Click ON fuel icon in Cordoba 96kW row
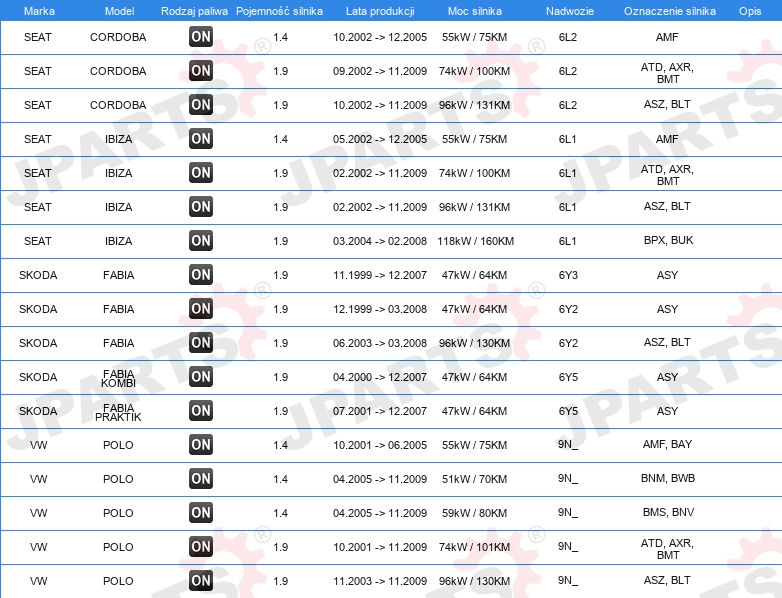 (x=201, y=104)
